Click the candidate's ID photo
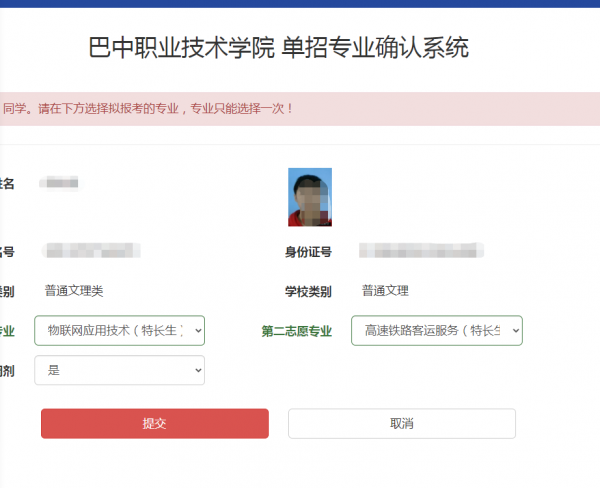The width and height of the screenshot is (600, 488). (x=310, y=196)
